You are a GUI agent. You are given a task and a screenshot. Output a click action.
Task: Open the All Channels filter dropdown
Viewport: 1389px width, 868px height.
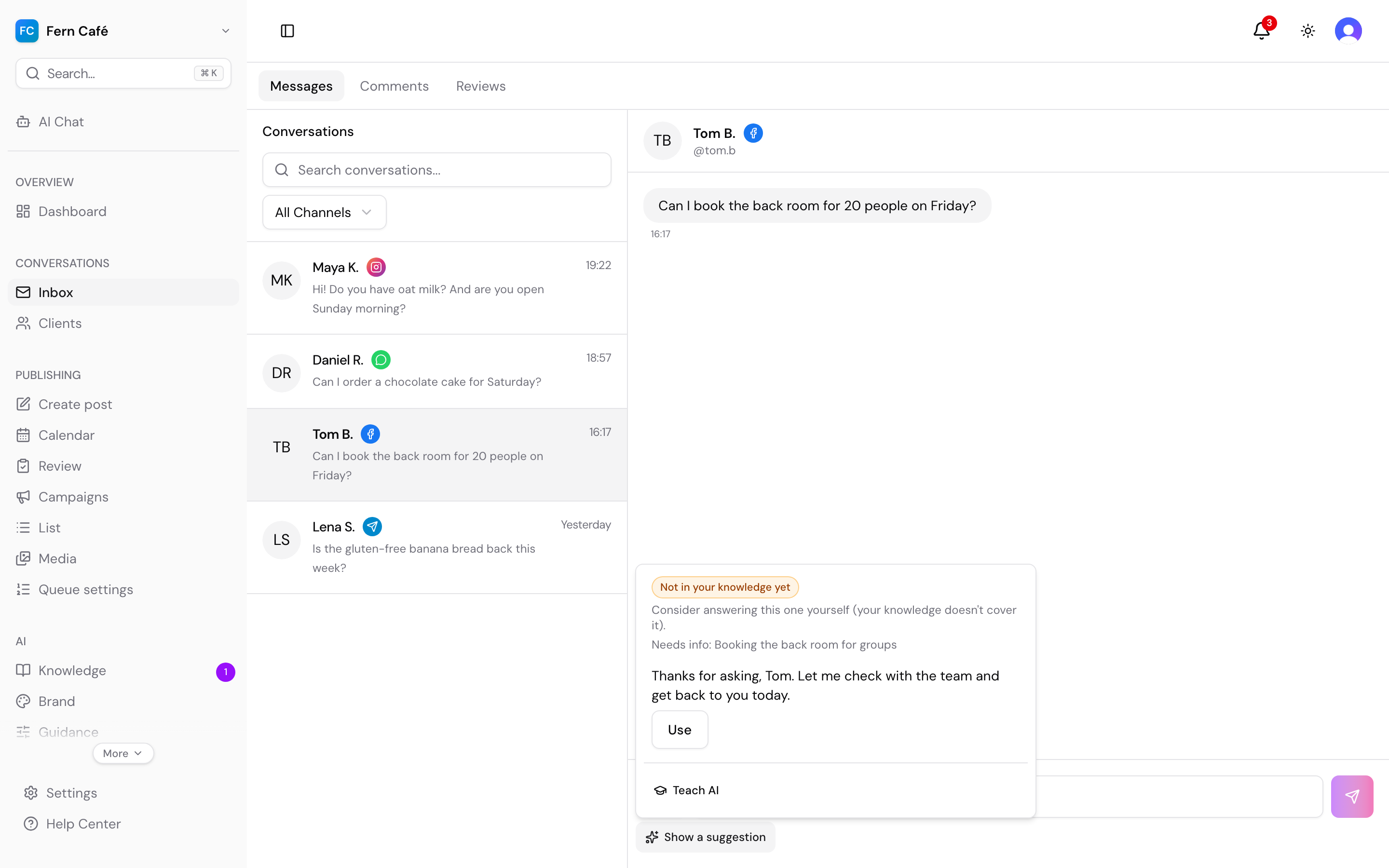(324, 212)
